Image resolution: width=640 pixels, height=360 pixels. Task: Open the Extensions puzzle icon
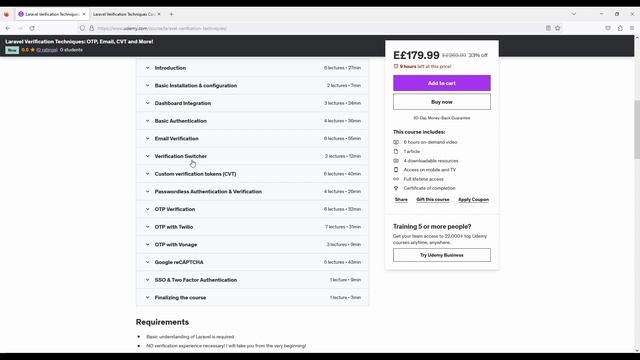click(x=620, y=28)
